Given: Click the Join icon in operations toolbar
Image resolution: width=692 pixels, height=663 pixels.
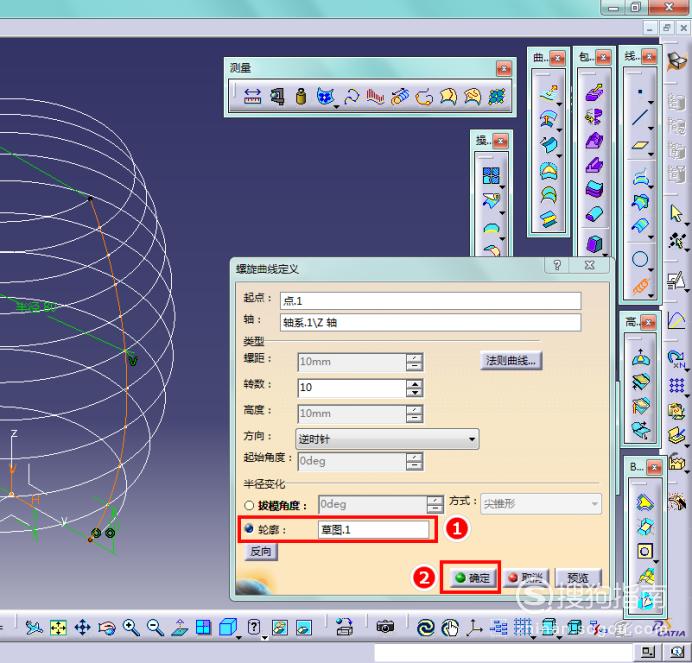Looking at the screenshot, I should tap(491, 175).
